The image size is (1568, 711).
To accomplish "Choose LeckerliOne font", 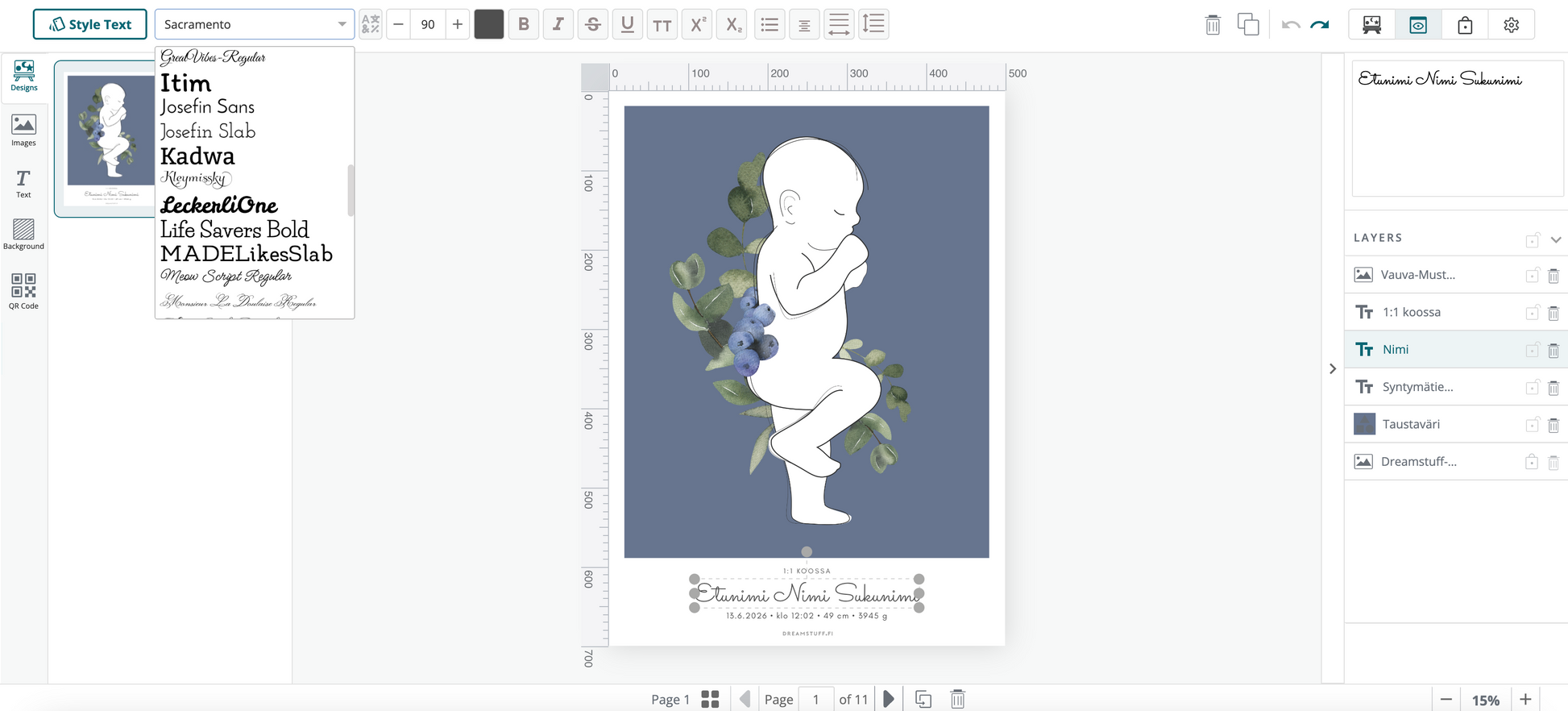I will coord(218,205).
